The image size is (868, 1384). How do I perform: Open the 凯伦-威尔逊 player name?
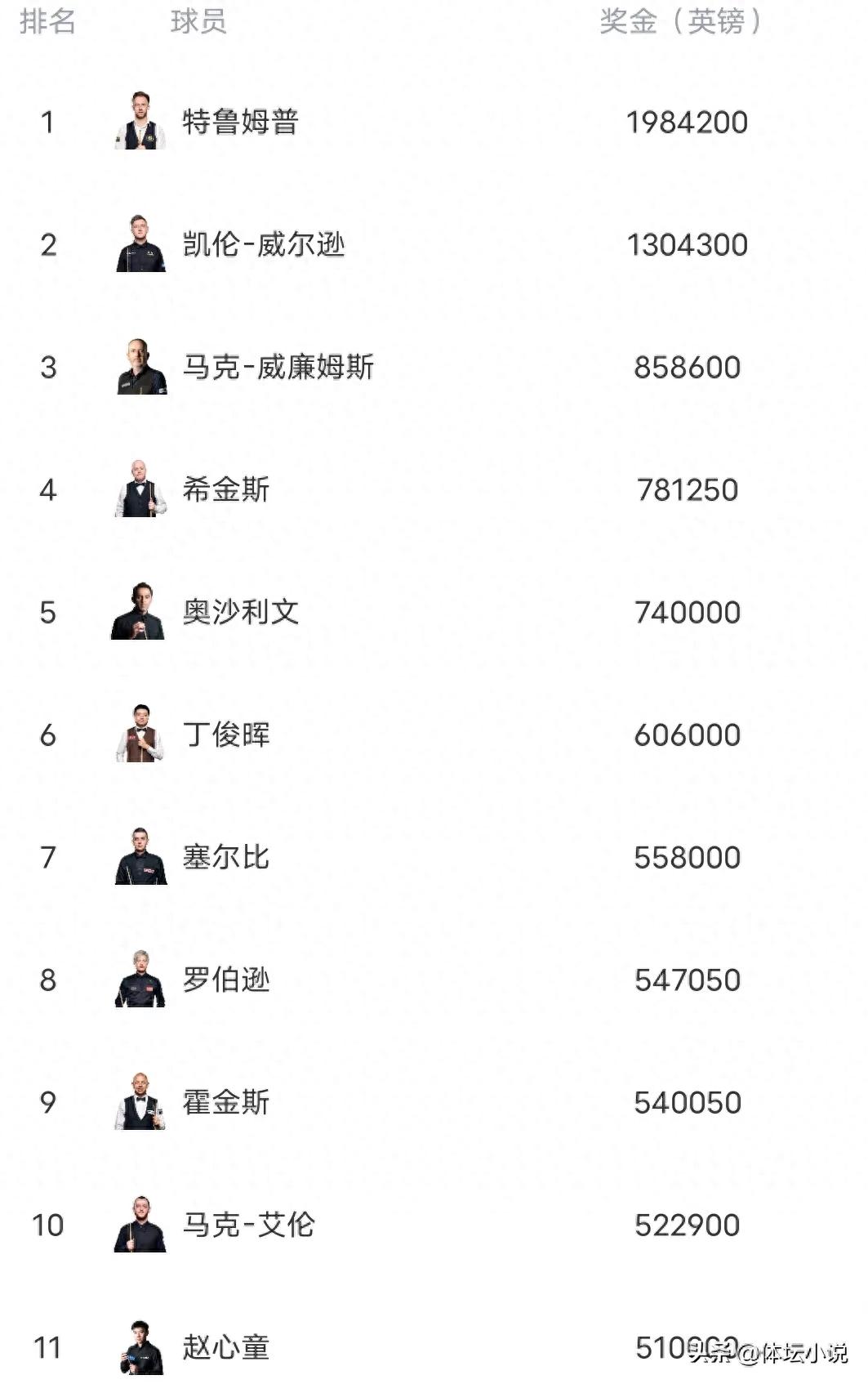[x=263, y=244]
